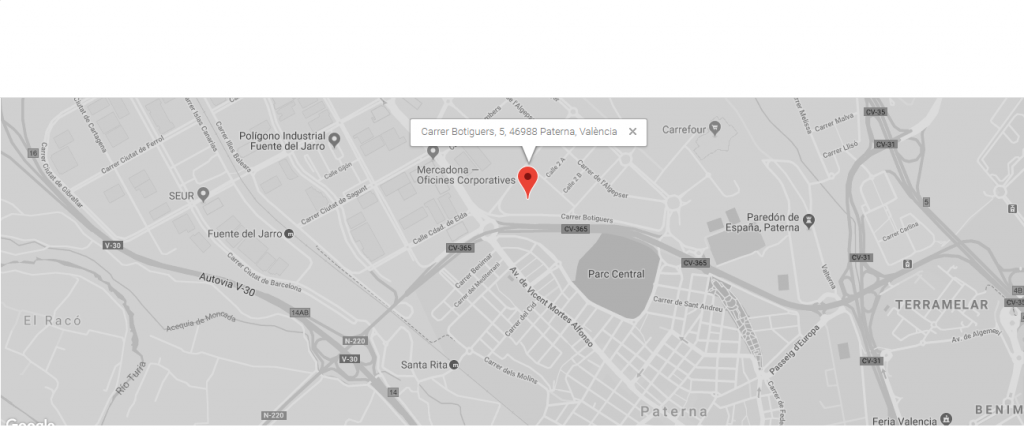Click the Santa Rita metro station icon
The height and width of the screenshot is (431, 1024).
pos(455,364)
